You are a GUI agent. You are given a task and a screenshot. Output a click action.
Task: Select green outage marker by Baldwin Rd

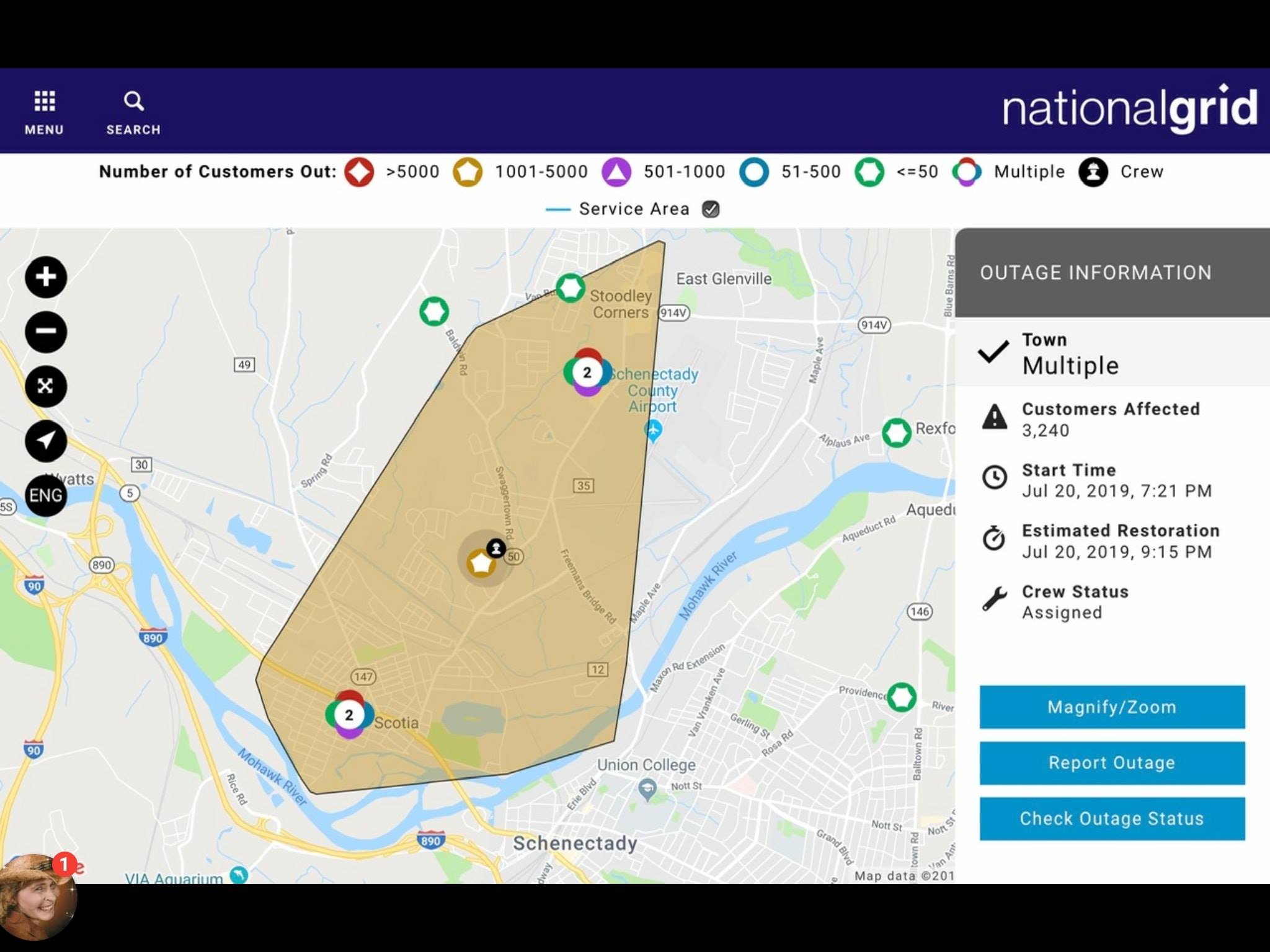pyautogui.click(x=434, y=311)
